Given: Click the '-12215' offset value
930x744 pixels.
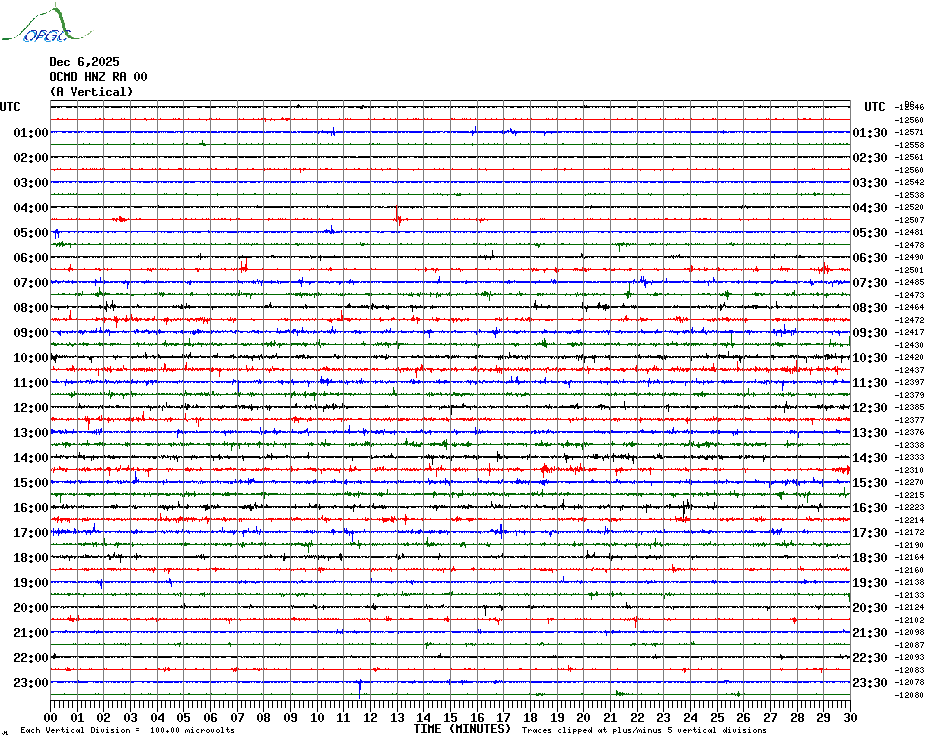Looking at the screenshot, I should coord(909,495).
